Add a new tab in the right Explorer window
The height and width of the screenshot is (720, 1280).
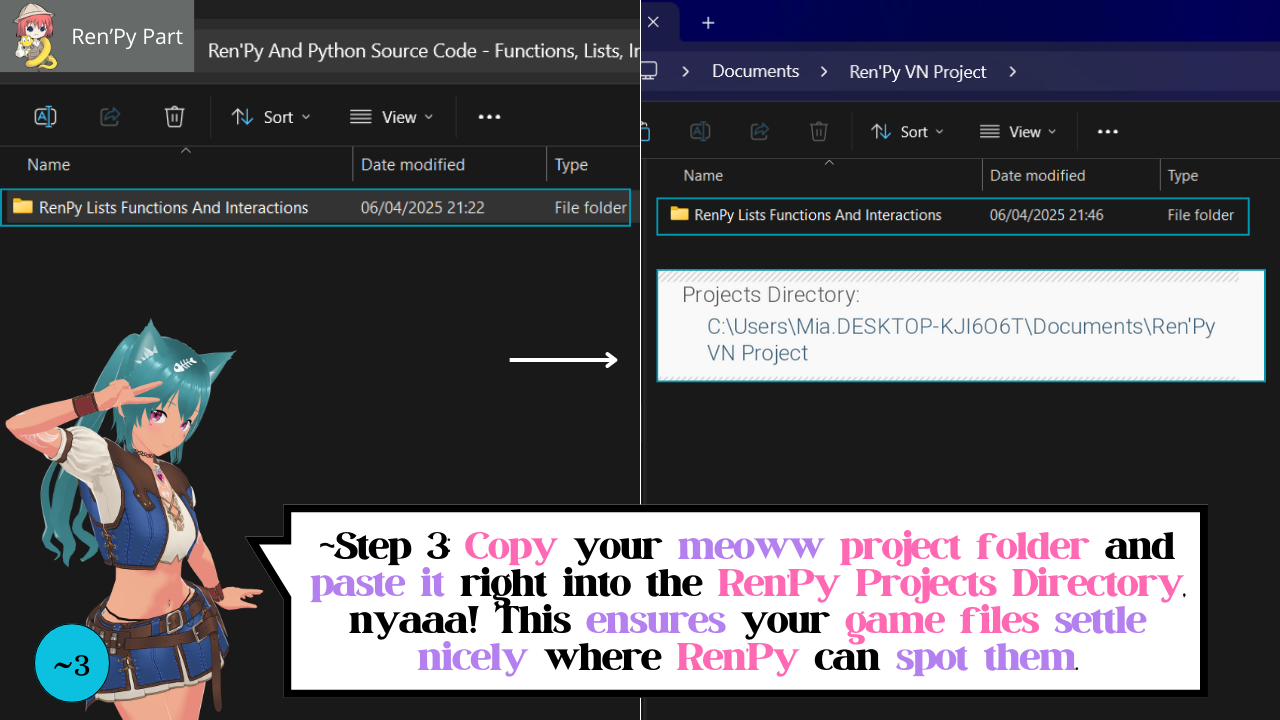pos(708,22)
